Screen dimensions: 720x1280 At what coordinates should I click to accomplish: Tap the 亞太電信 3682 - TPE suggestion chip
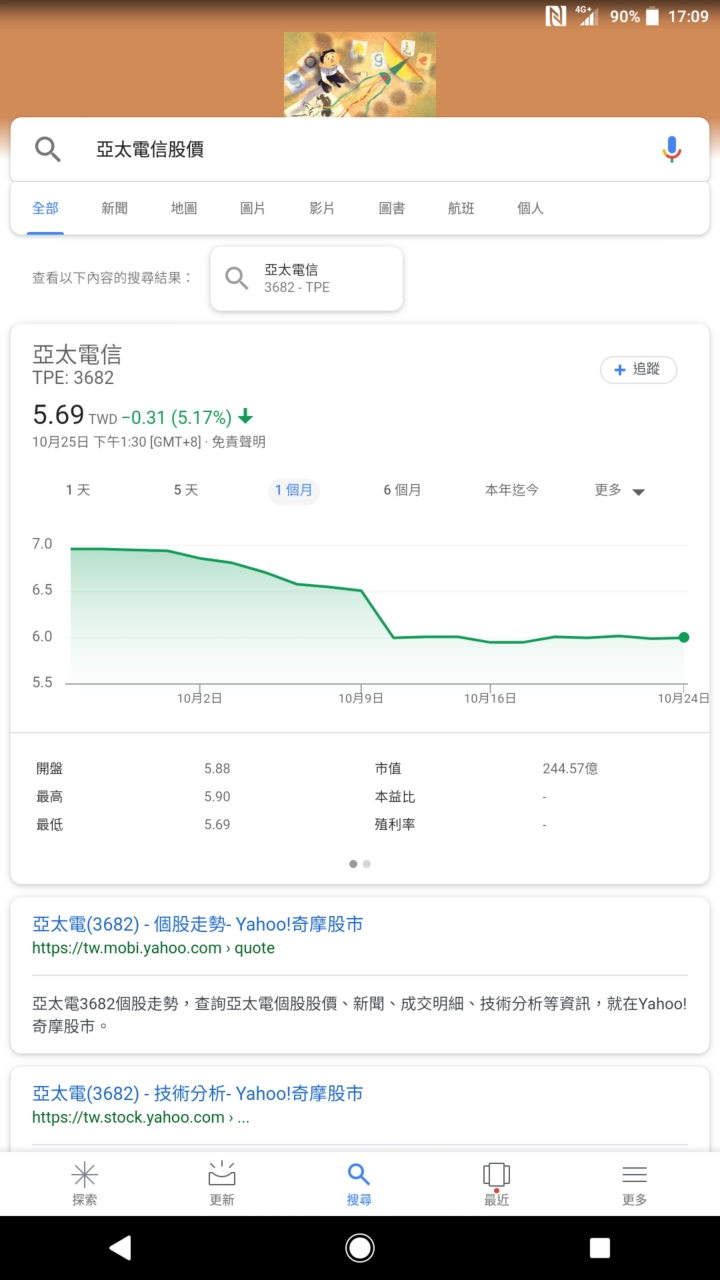[x=307, y=278]
